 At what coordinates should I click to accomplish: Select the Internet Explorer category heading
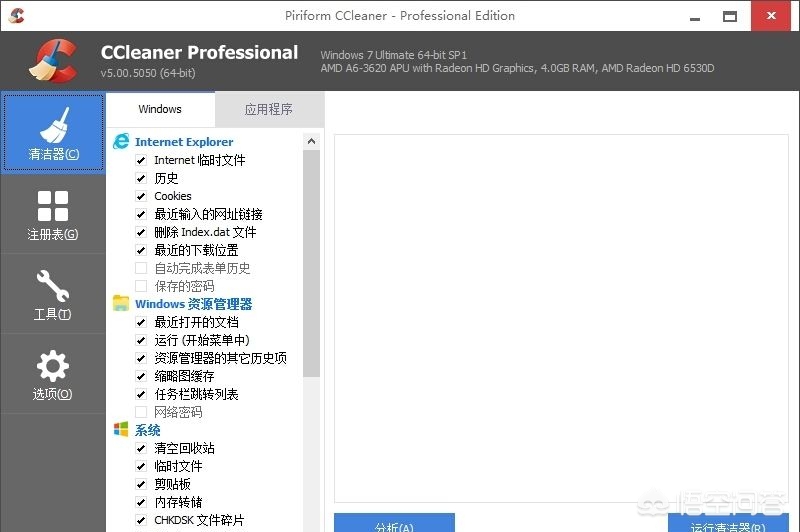[184, 142]
